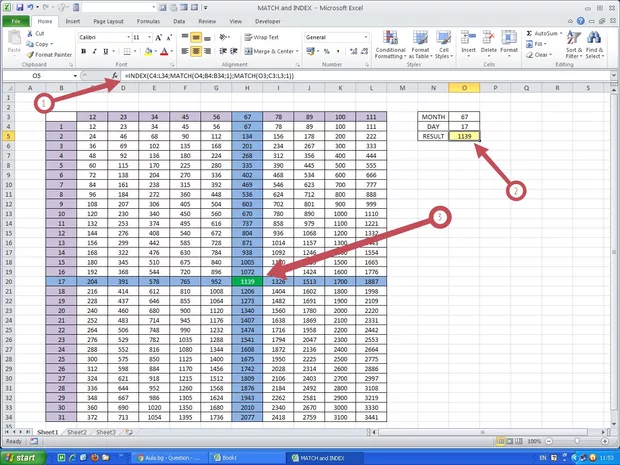
Task: Switch to the Sheet2 worksheet tab
Action: click(76, 432)
